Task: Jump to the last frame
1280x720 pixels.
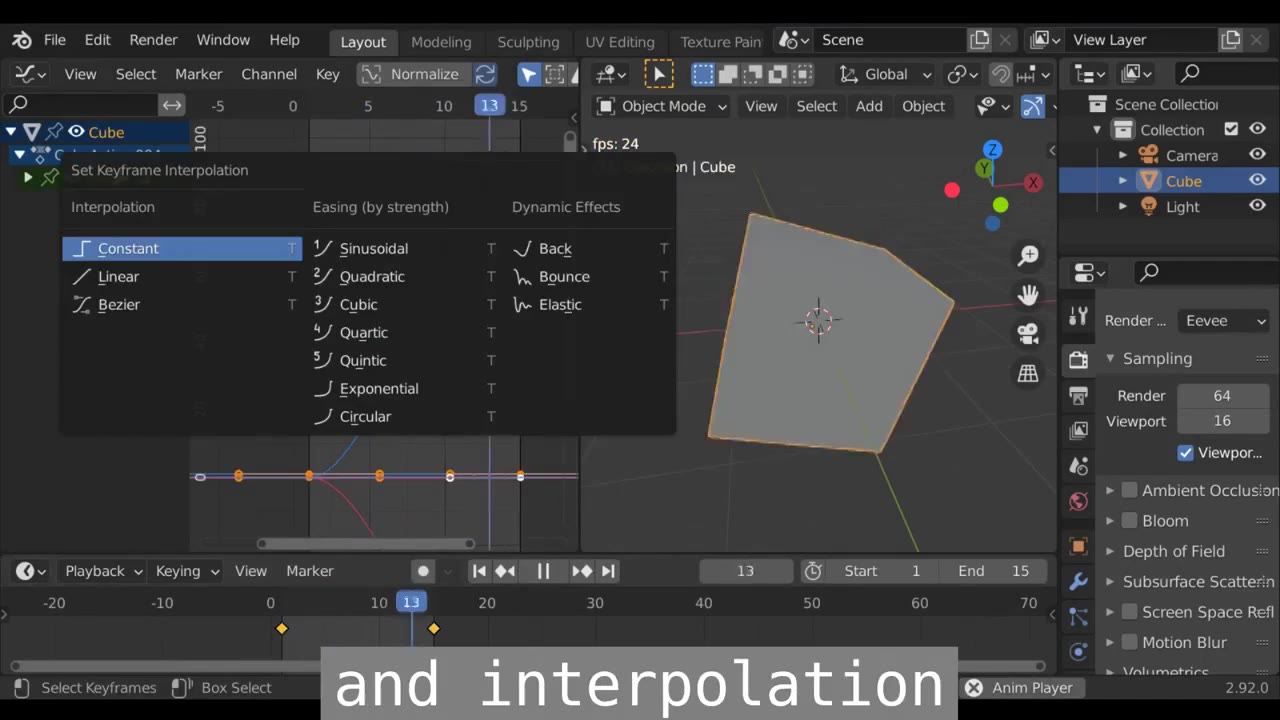Action: pyautogui.click(x=608, y=571)
